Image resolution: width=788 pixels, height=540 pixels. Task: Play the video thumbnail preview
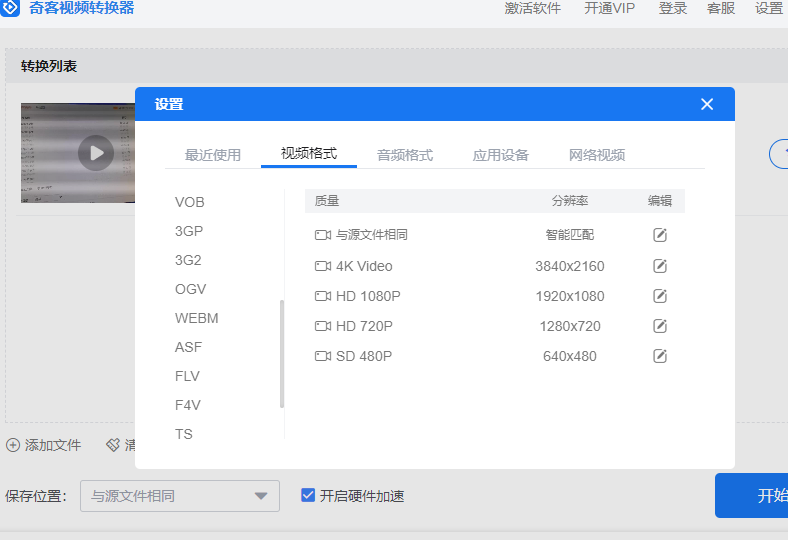click(96, 153)
